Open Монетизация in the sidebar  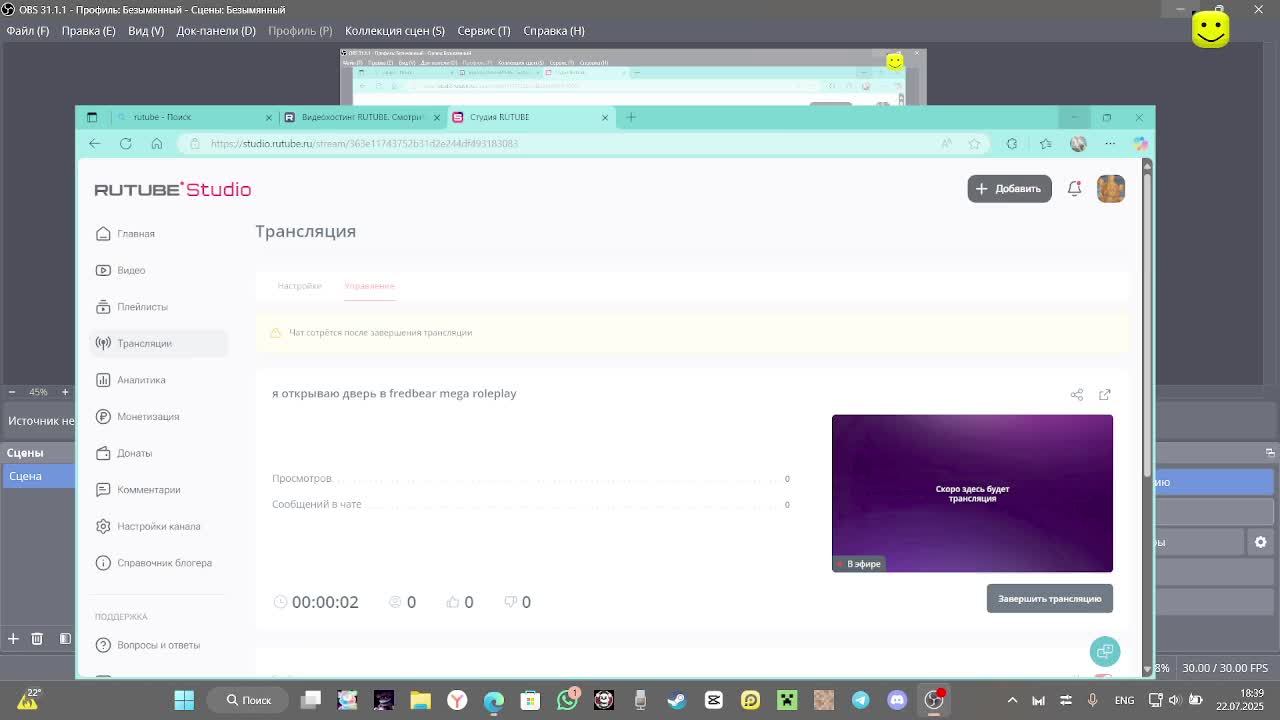point(137,416)
